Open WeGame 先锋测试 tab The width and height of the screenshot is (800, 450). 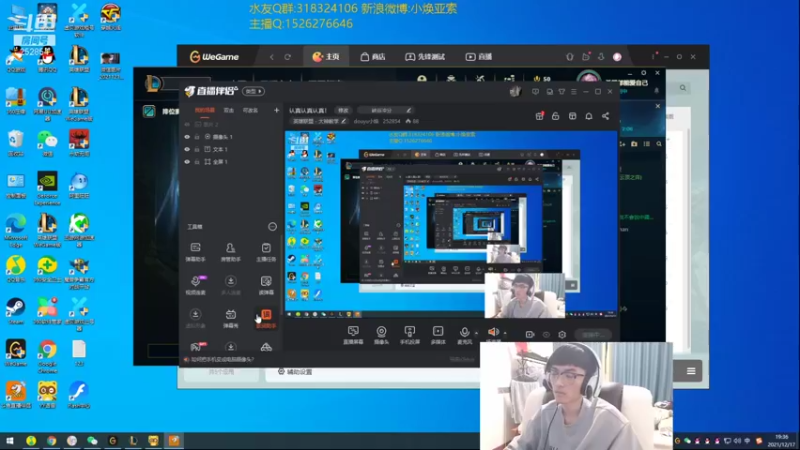tap(425, 57)
